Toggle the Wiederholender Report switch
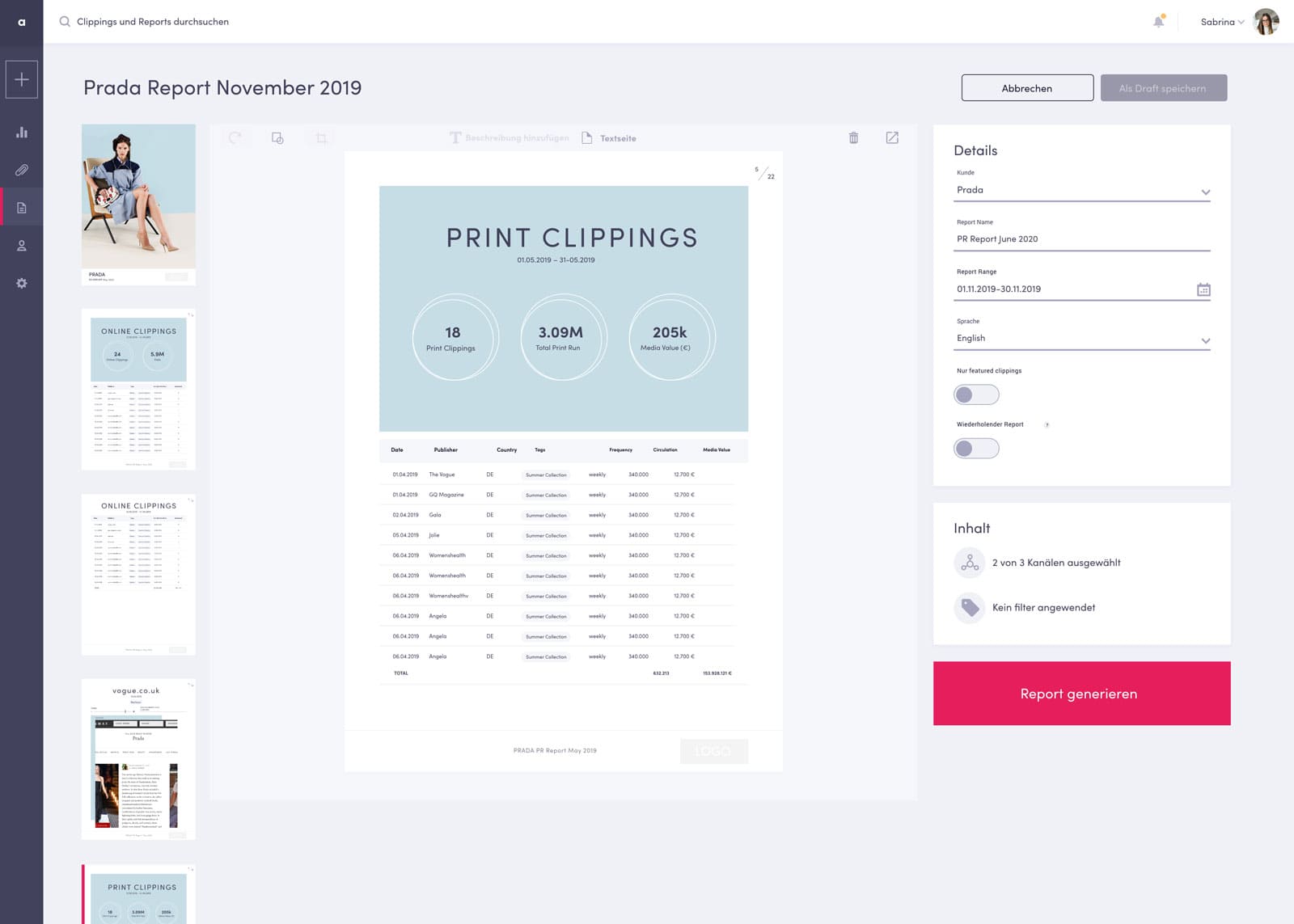 (976, 448)
